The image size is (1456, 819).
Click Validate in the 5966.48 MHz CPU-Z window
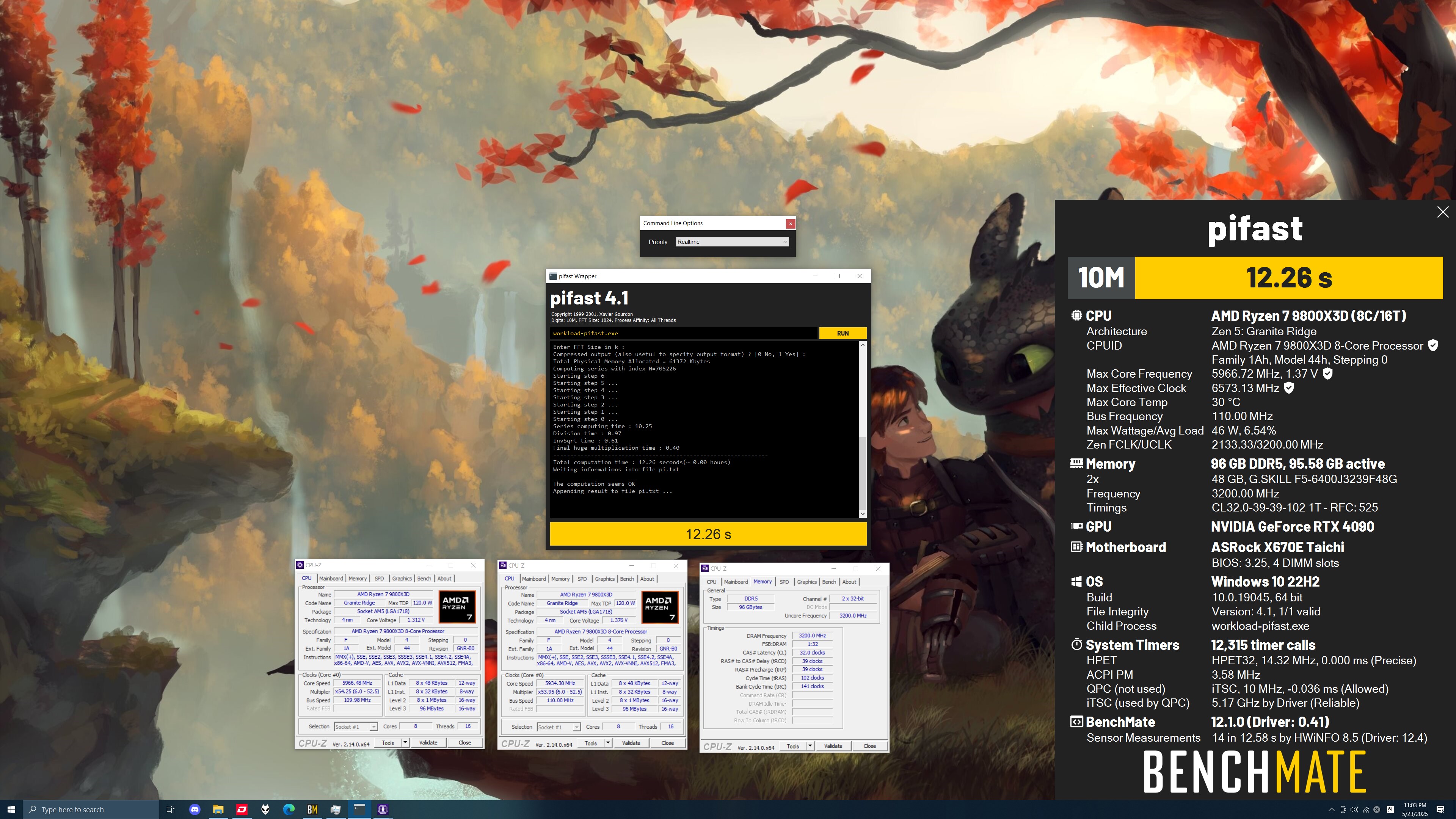428,743
